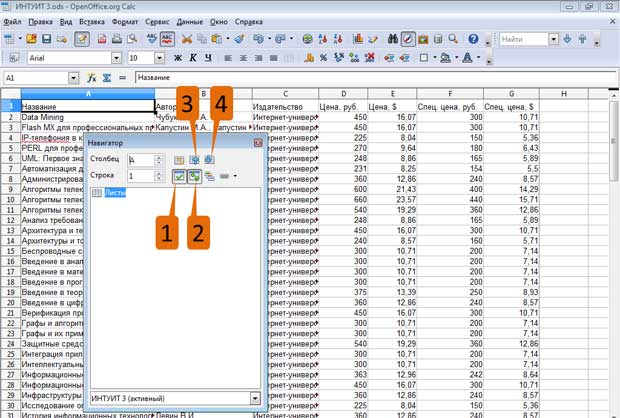The image size is (620, 418).
Task: Undo the last action
Action: (259, 39)
